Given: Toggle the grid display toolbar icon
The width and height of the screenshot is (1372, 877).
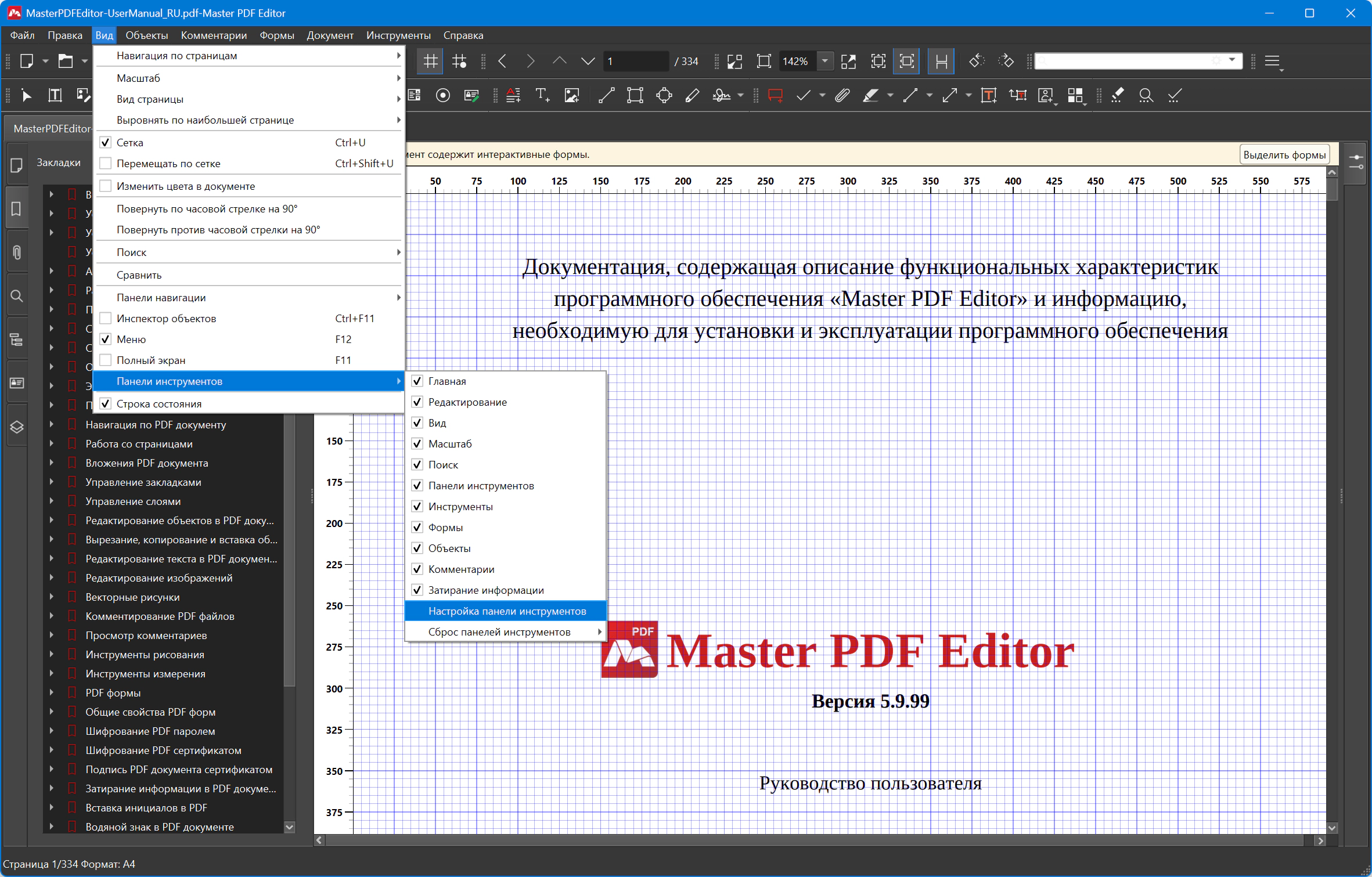Looking at the screenshot, I should [430, 61].
